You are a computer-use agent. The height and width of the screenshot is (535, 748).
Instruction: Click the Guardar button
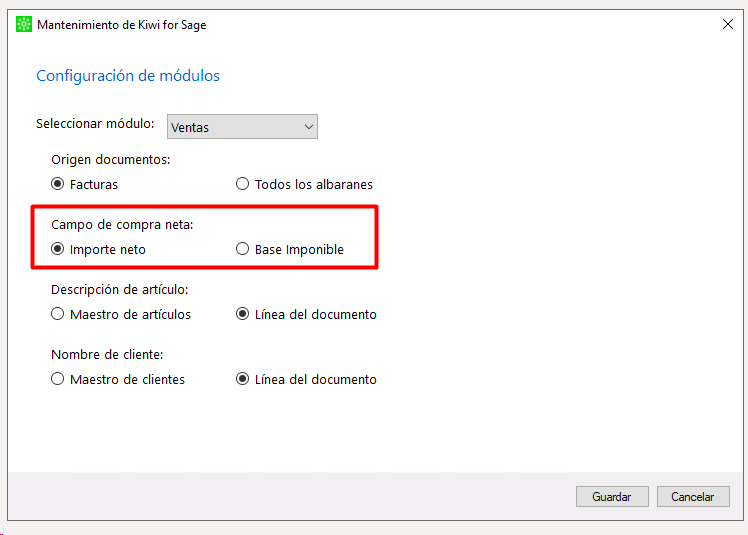(612, 497)
